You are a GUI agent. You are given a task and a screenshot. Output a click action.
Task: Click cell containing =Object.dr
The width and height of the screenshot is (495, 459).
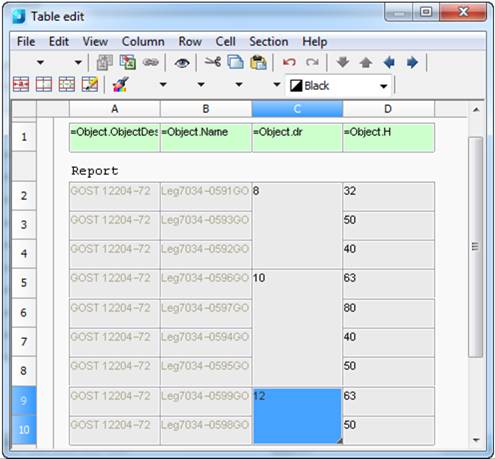click(297, 138)
